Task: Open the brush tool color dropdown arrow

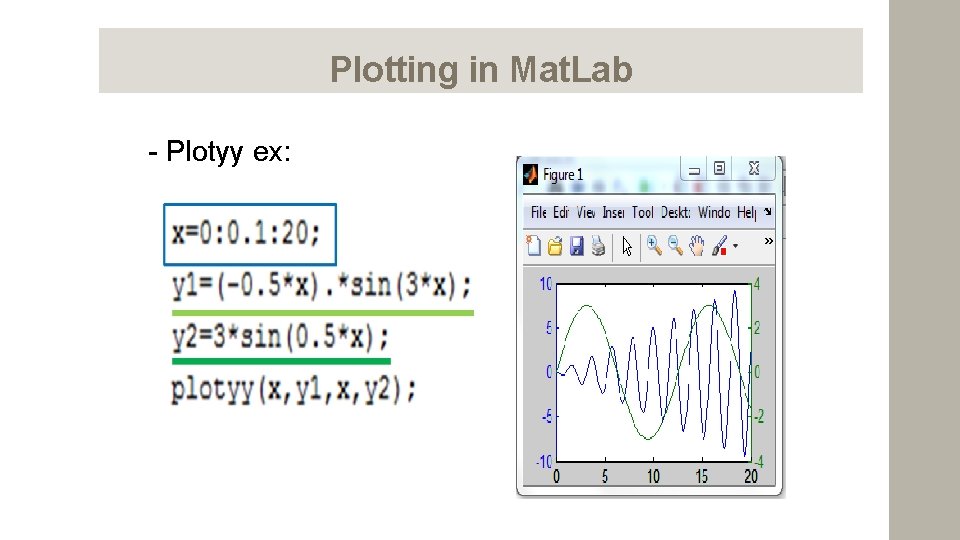Action: pyautogui.click(x=735, y=247)
